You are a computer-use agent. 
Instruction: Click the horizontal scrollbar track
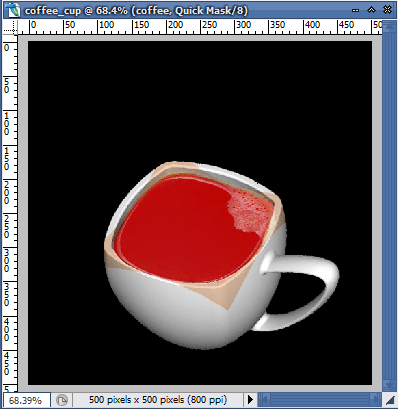pos(320,399)
